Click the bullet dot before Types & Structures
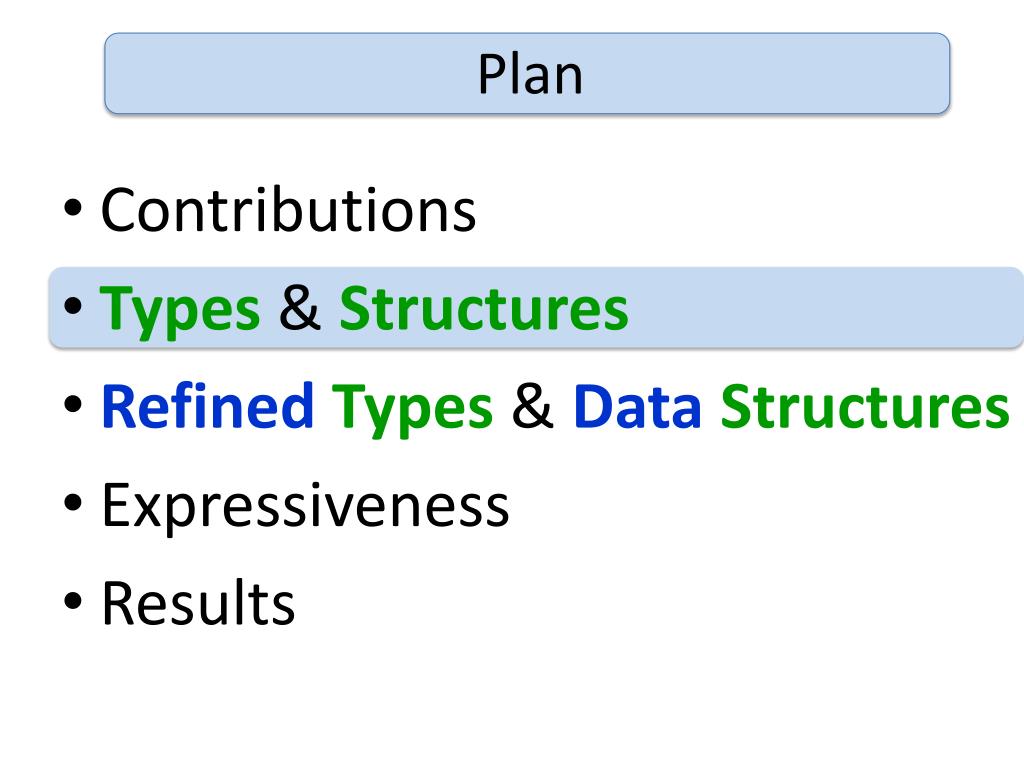Viewport: 1024px width, 768px height. click(73, 306)
